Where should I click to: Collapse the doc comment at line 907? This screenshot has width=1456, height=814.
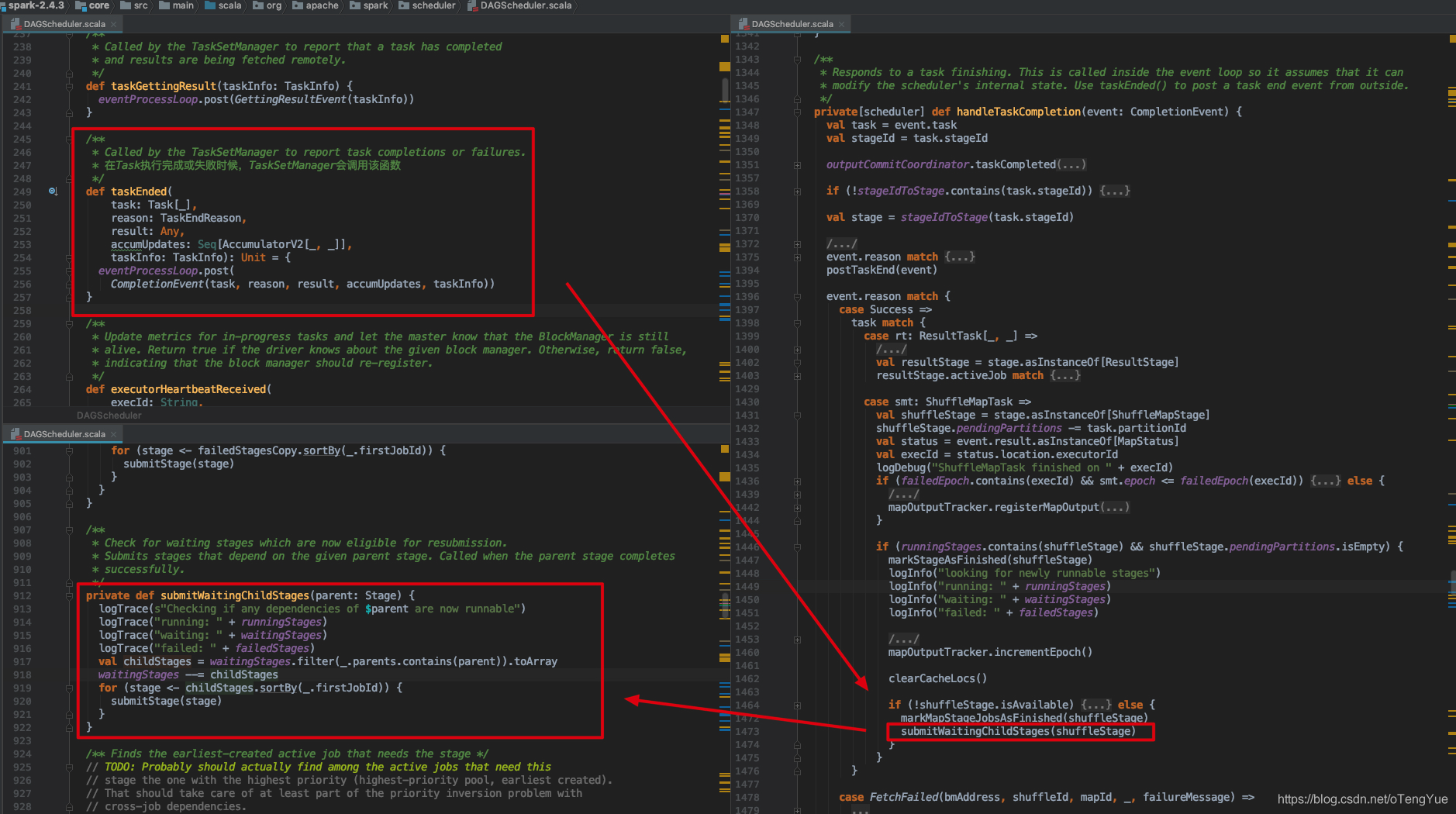click(x=69, y=529)
